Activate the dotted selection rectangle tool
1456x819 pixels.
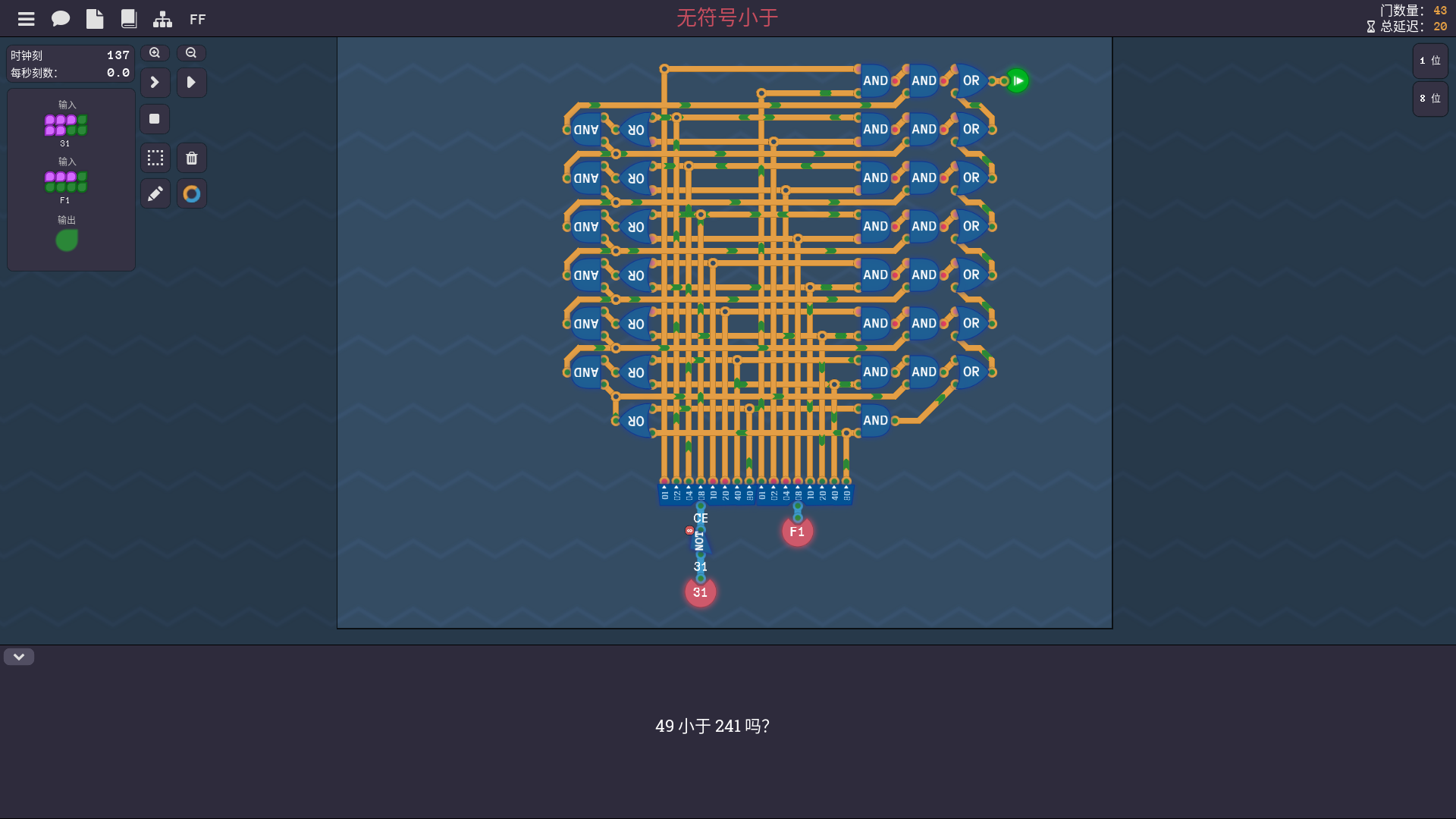click(155, 158)
